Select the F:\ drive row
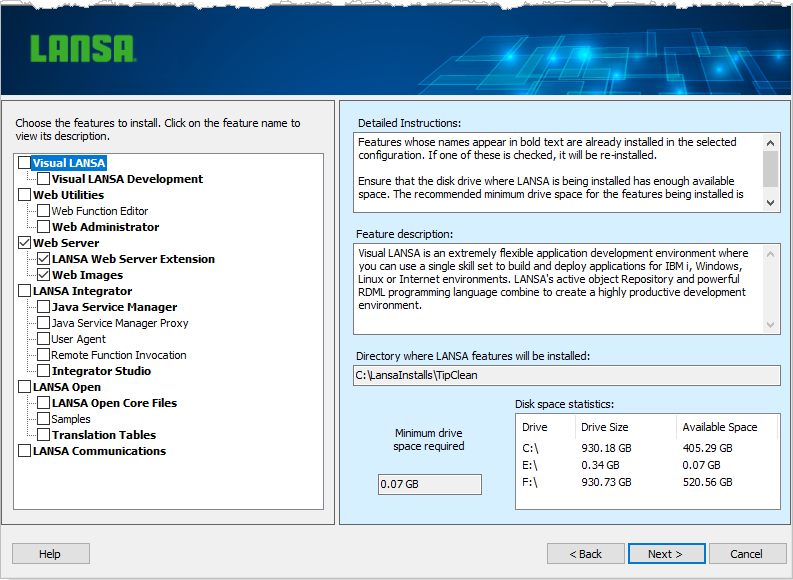This screenshot has height=580, width=793. click(647, 482)
